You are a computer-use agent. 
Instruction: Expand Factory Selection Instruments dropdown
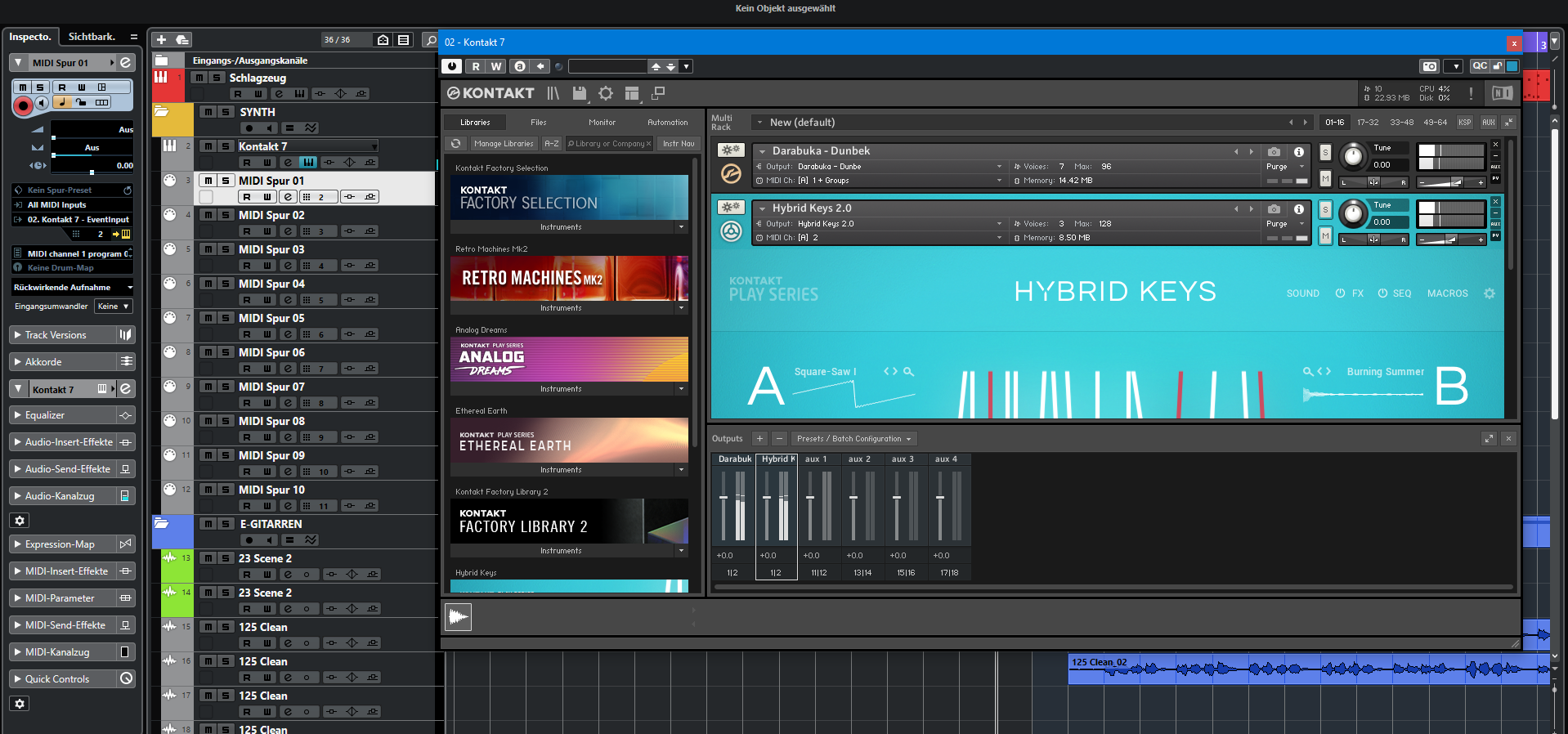click(682, 227)
